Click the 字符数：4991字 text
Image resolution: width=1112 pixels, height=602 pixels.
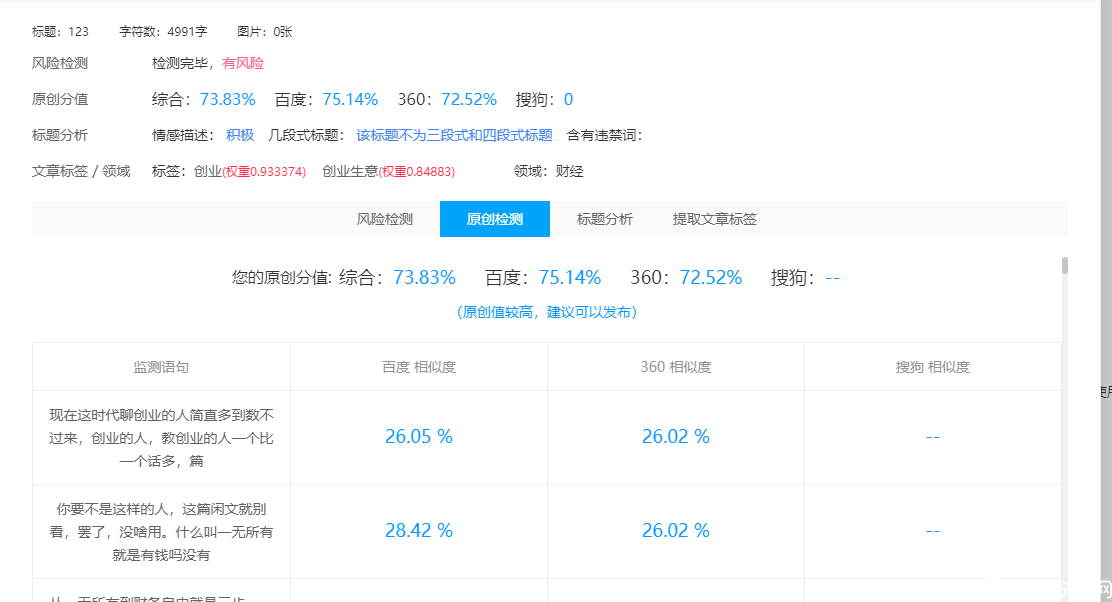(163, 31)
